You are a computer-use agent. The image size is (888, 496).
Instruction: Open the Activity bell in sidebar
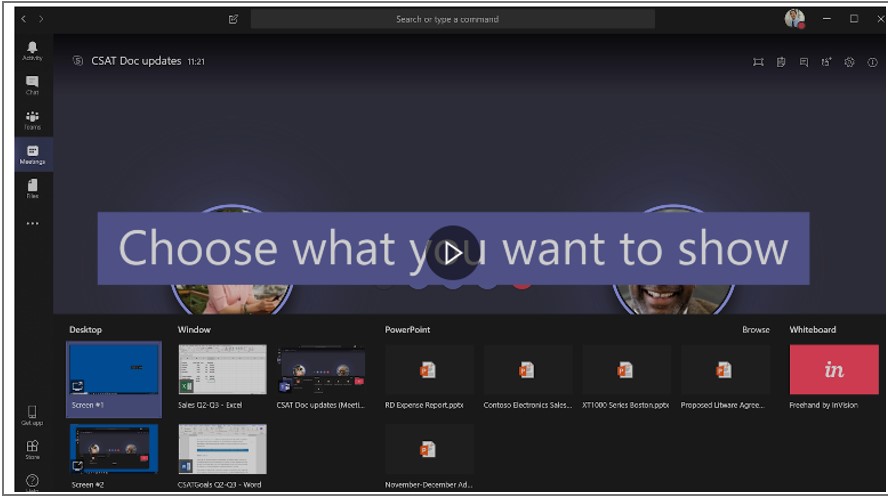click(32, 50)
